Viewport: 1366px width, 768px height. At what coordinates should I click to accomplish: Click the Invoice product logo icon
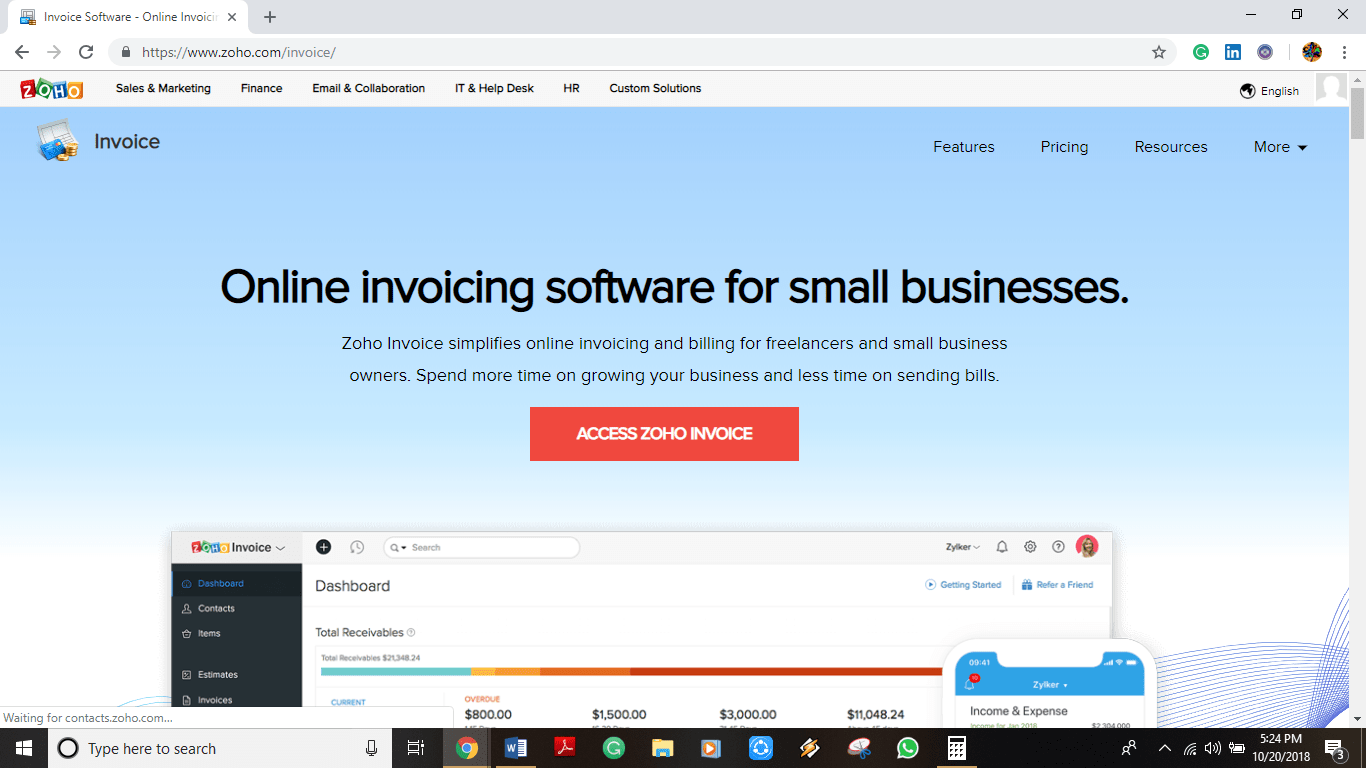pyautogui.click(x=57, y=141)
